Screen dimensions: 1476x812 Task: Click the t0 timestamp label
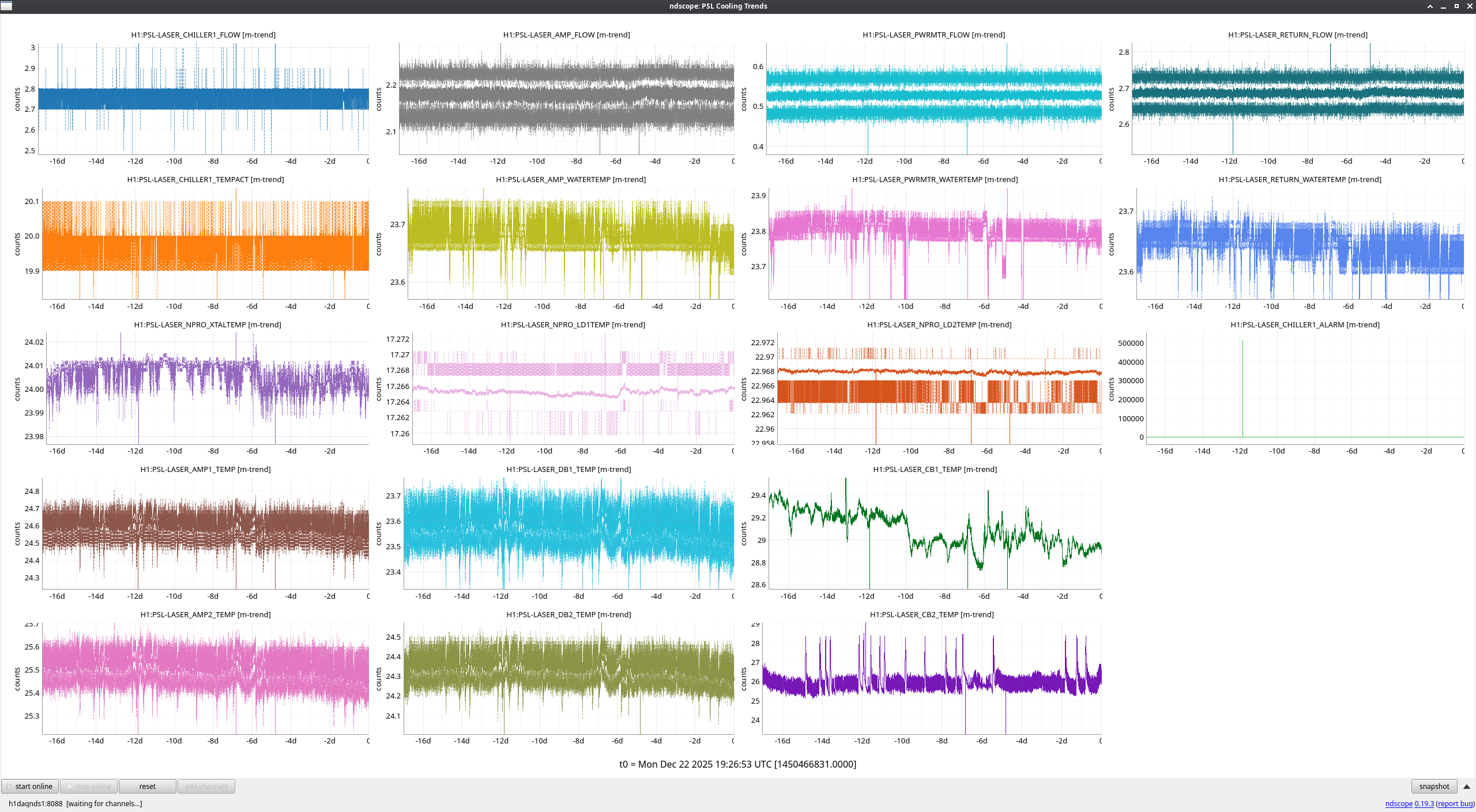coord(737,764)
